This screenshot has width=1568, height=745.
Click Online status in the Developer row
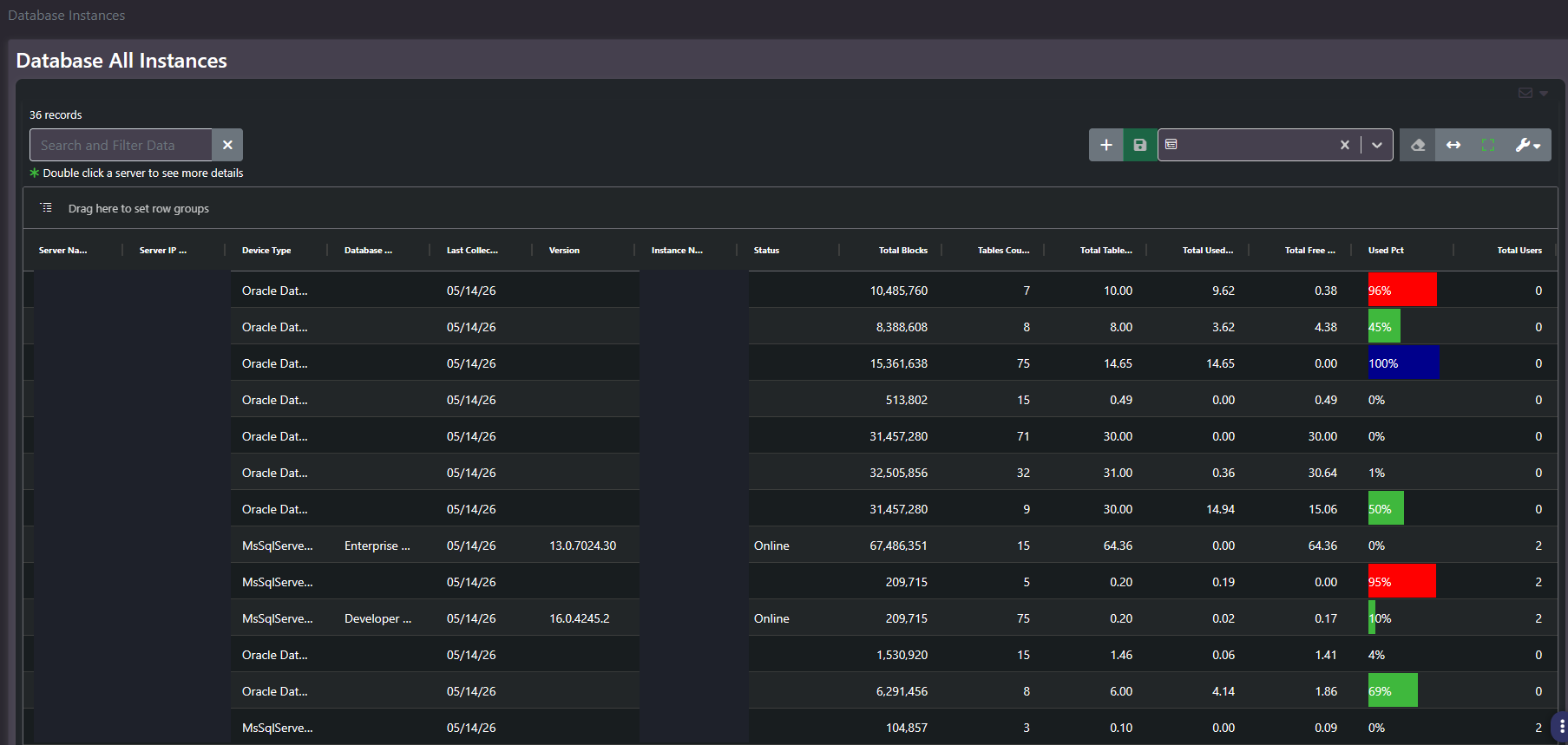[771, 618]
